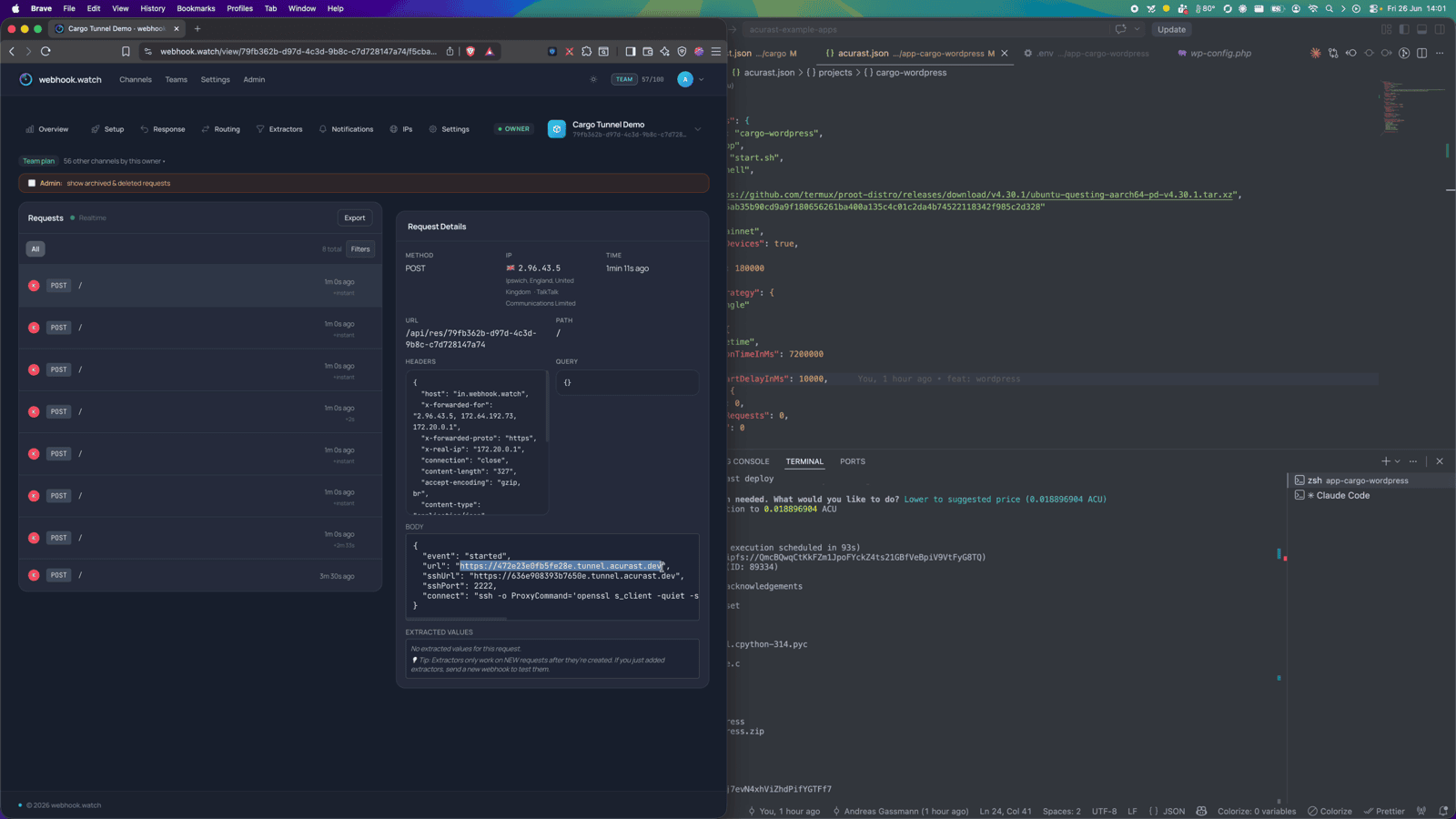Open the channel Settings tab
This screenshot has width=1456, height=819.
450,129
